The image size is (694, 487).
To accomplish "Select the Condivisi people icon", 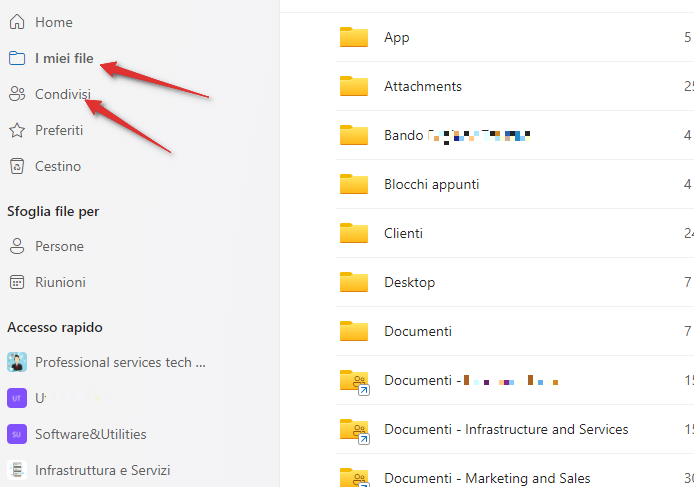I will coord(17,94).
